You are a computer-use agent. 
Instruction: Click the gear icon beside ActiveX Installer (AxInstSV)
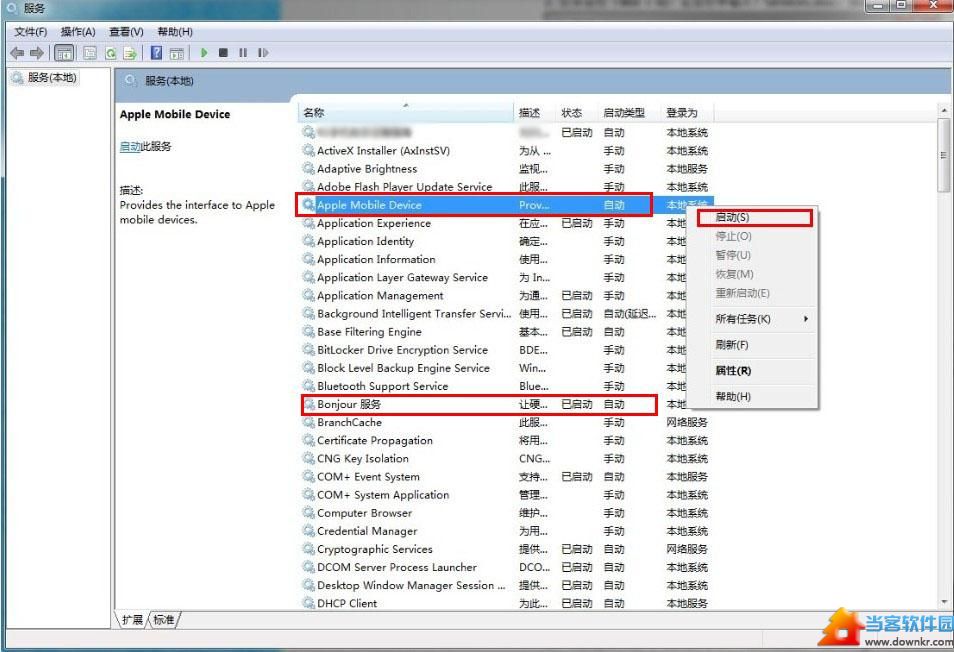point(308,150)
